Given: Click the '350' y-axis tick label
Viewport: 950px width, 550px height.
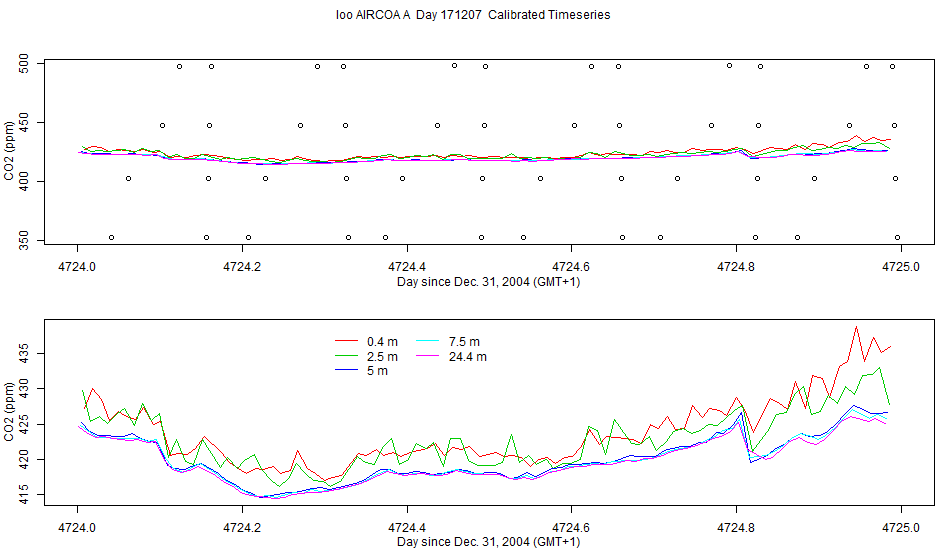Looking at the screenshot, I should [x=24, y=240].
